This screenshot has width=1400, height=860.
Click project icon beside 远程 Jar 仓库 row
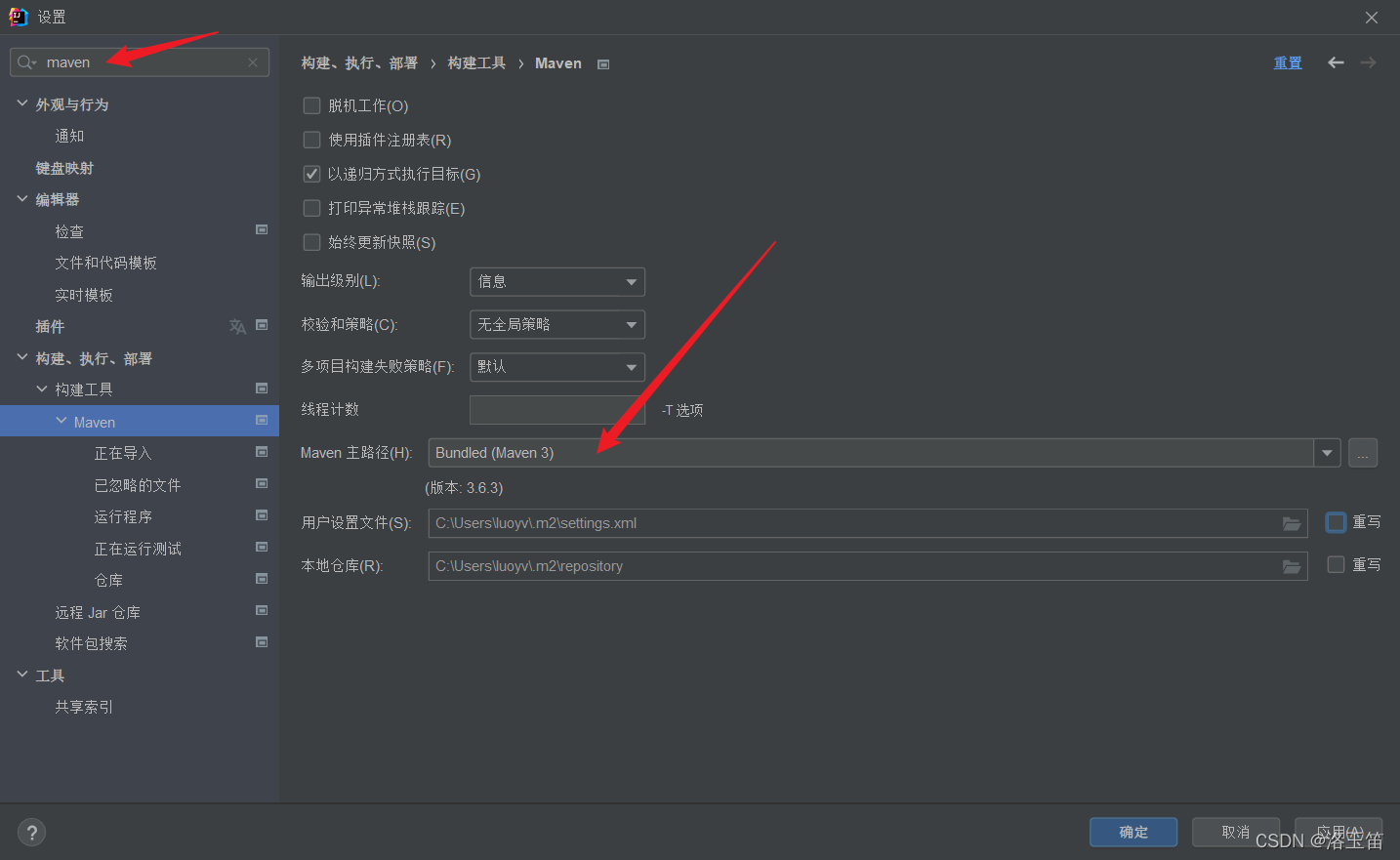tap(262, 610)
